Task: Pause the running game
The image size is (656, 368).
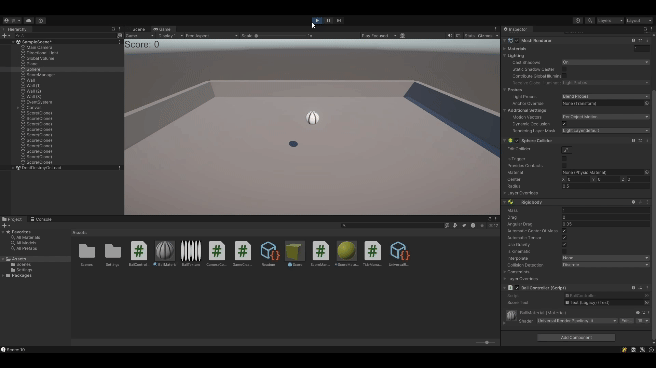Action: coord(328,20)
